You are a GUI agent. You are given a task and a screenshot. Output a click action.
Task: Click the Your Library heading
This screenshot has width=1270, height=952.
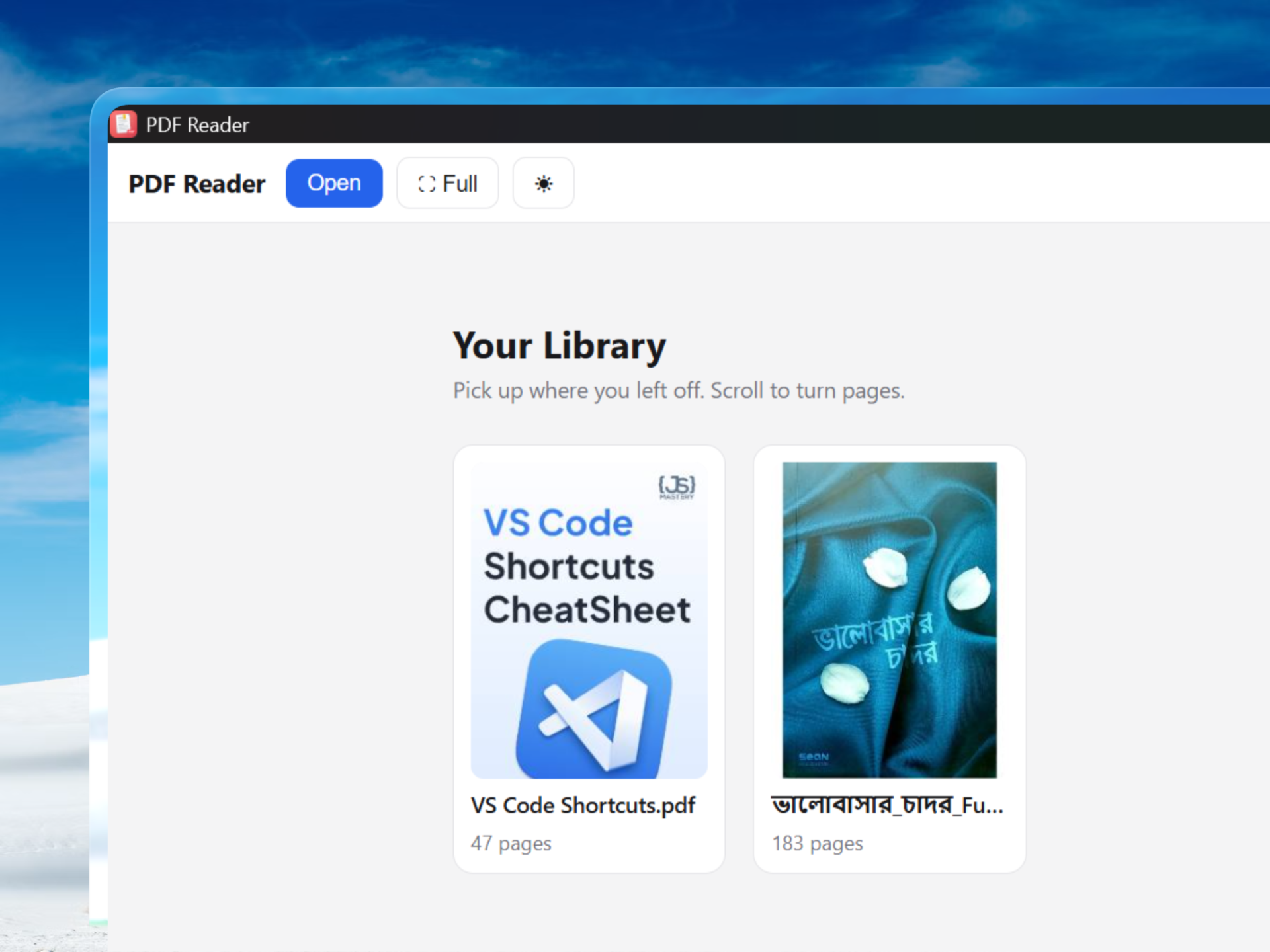coord(560,346)
